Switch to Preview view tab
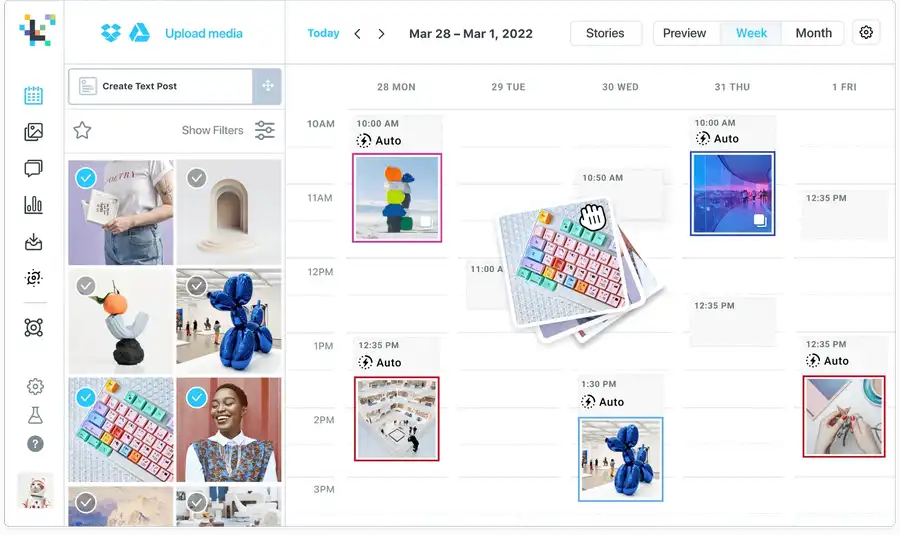Viewport: 900px width, 535px height. pos(684,33)
